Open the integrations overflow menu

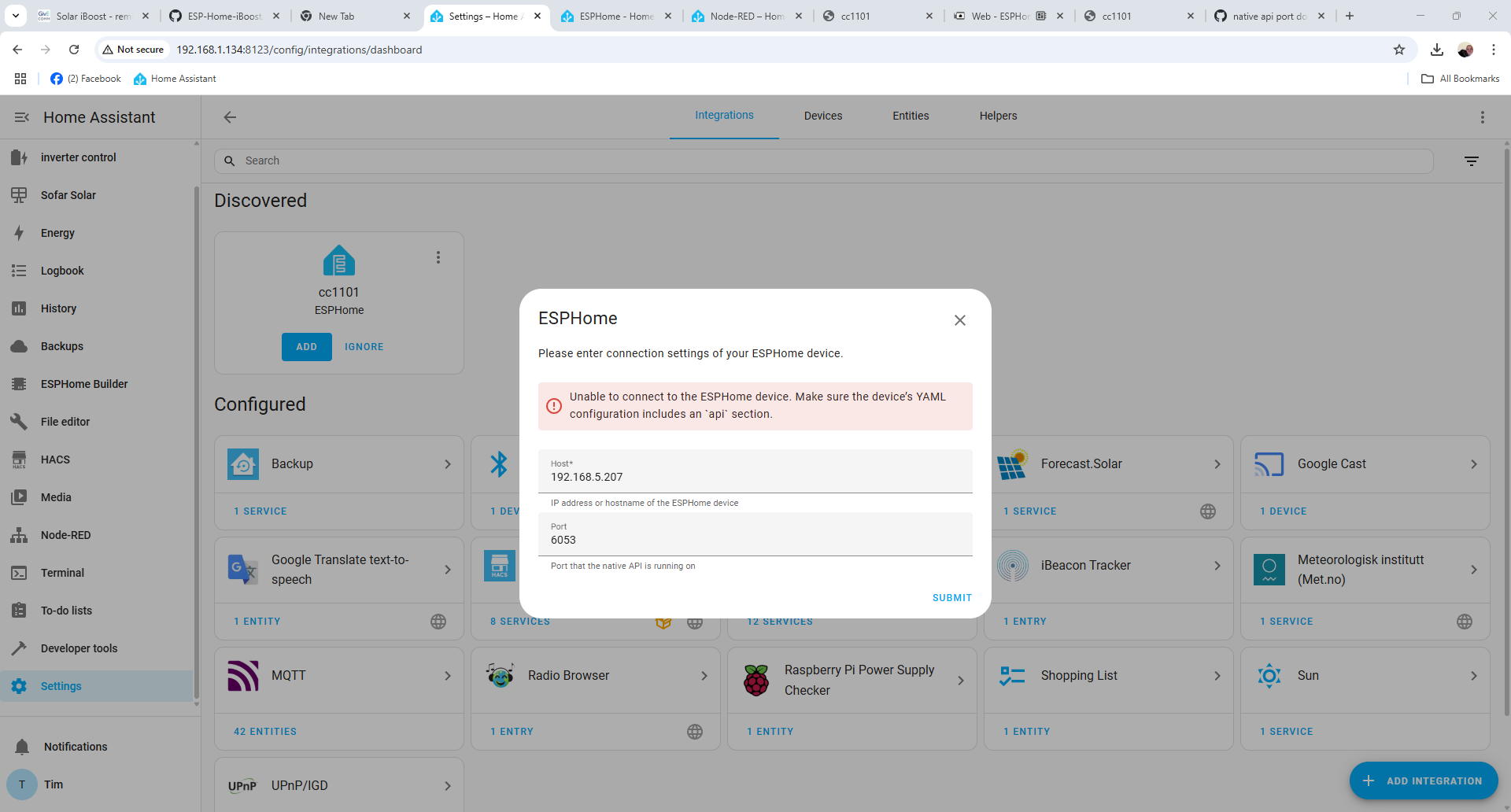pos(1482,117)
